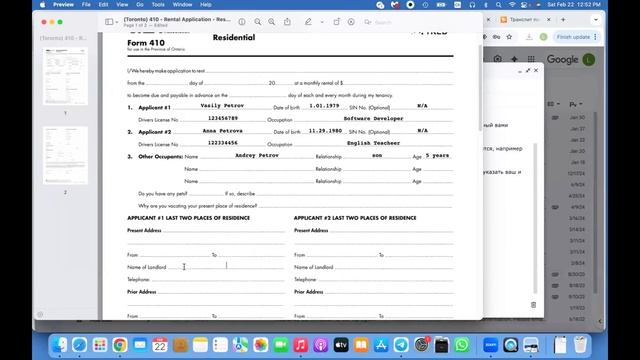Click the Preview document vertical scrollbar
This screenshot has height=360, width=640.
[x=480, y=88]
